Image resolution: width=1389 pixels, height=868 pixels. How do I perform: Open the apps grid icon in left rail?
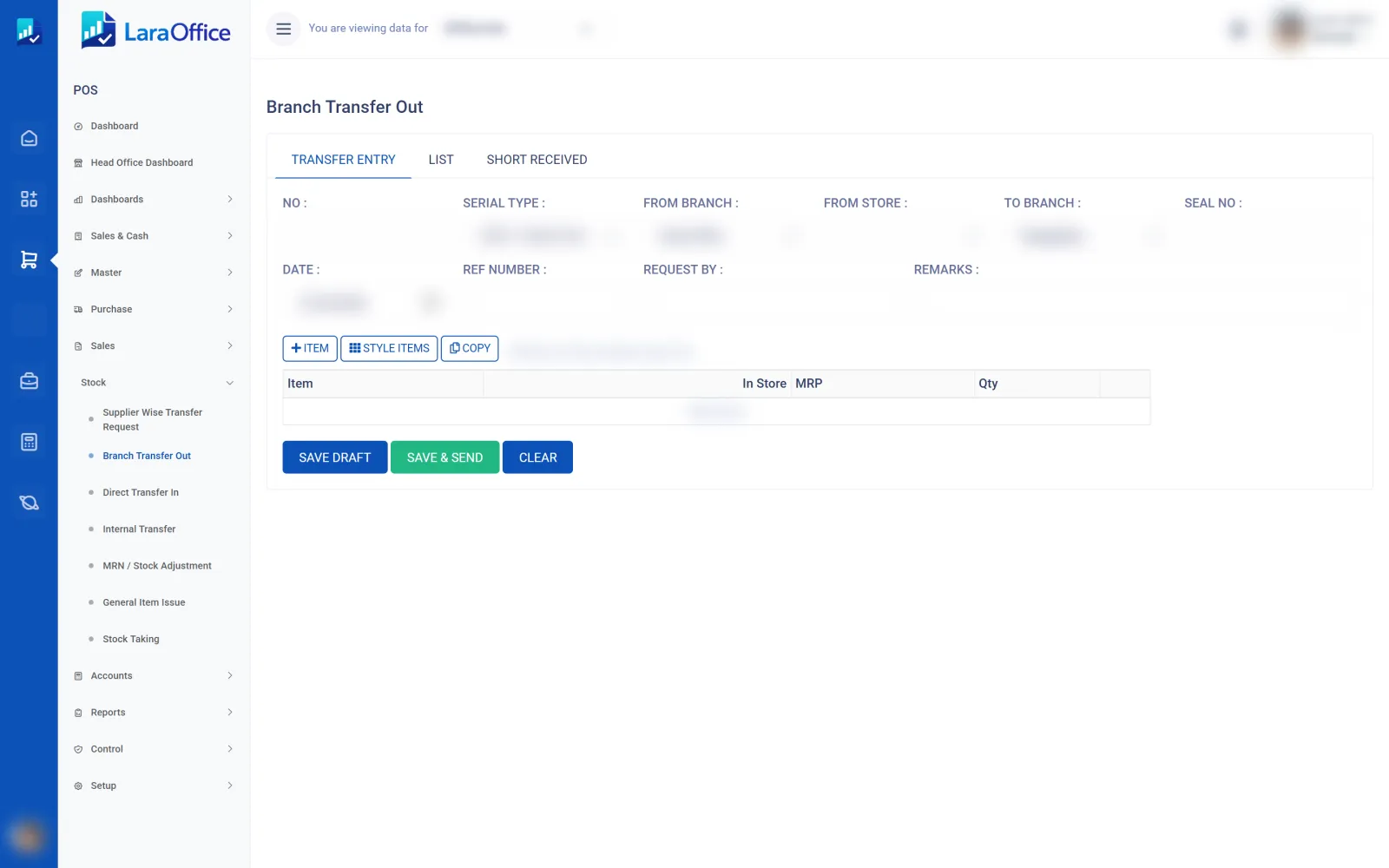coord(29,199)
